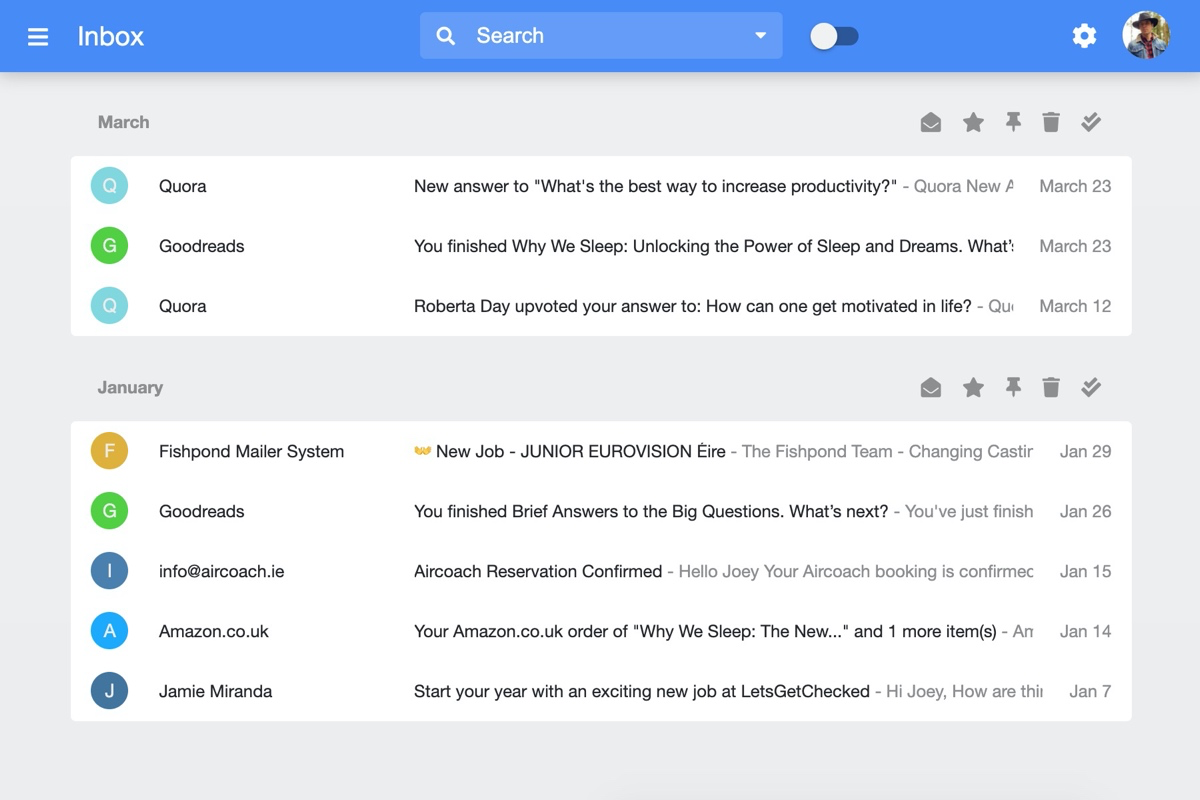Mark March emails as read envelope icon
Screen dimensions: 1200x800
point(931,122)
